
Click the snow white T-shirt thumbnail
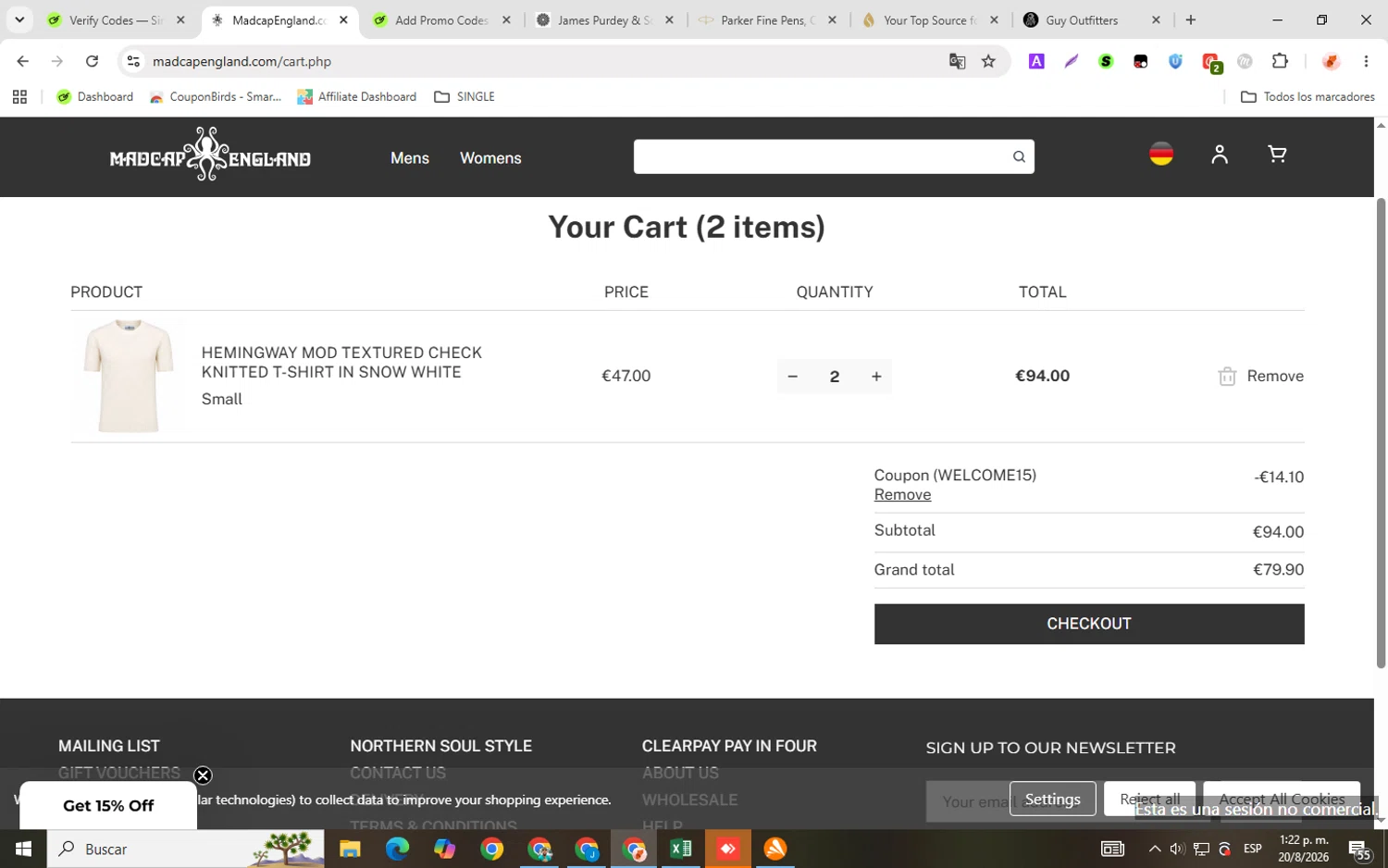(x=129, y=376)
